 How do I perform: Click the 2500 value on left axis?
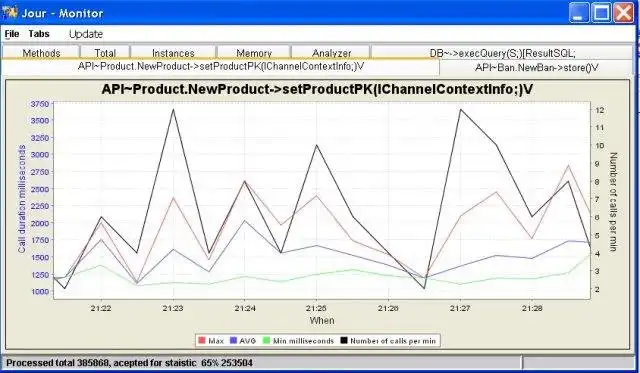(40, 189)
